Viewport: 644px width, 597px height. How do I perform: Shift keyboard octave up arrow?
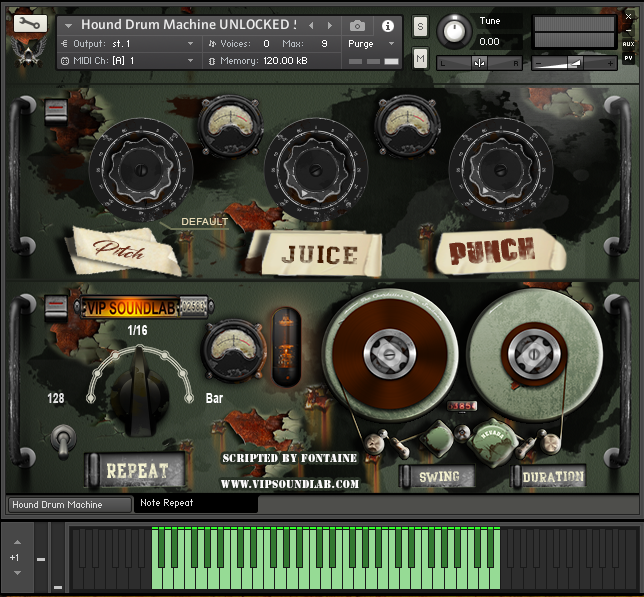[17, 542]
